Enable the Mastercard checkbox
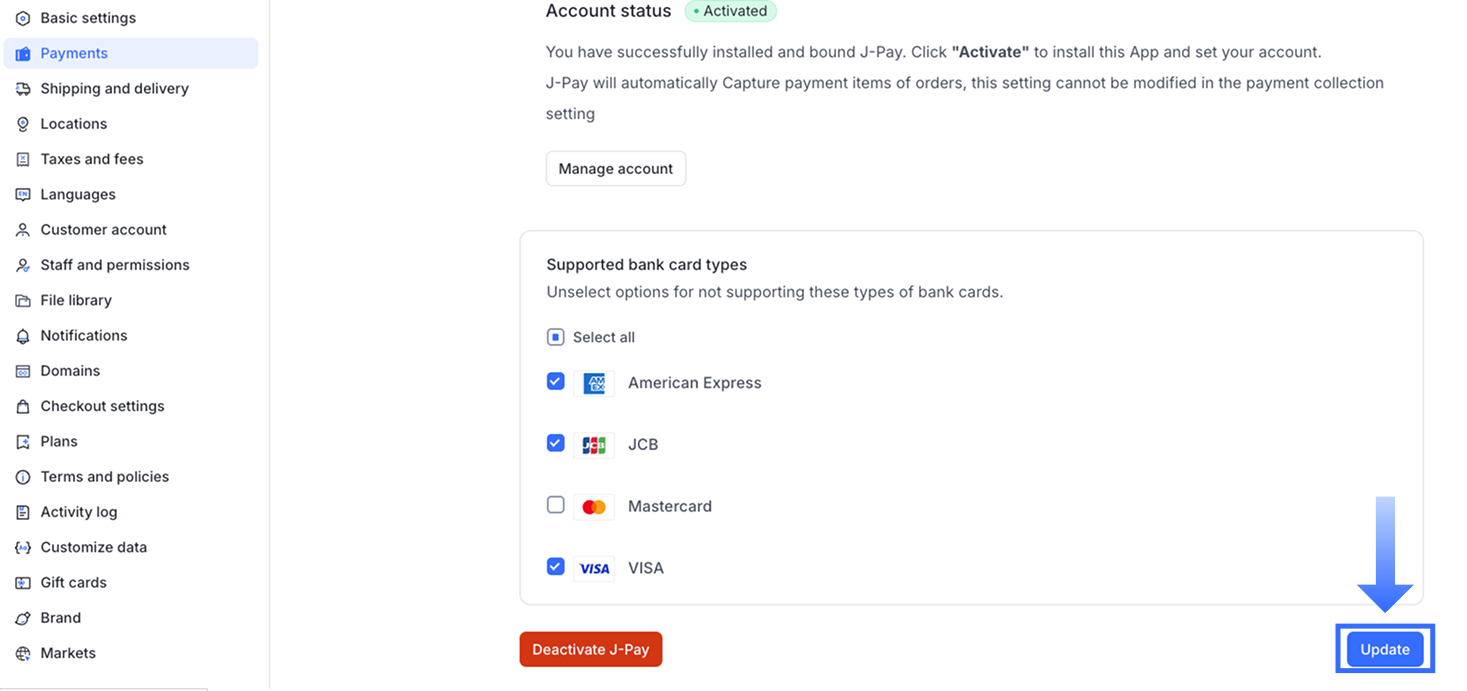The width and height of the screenshot is (1467, 691). click(556, 505)
